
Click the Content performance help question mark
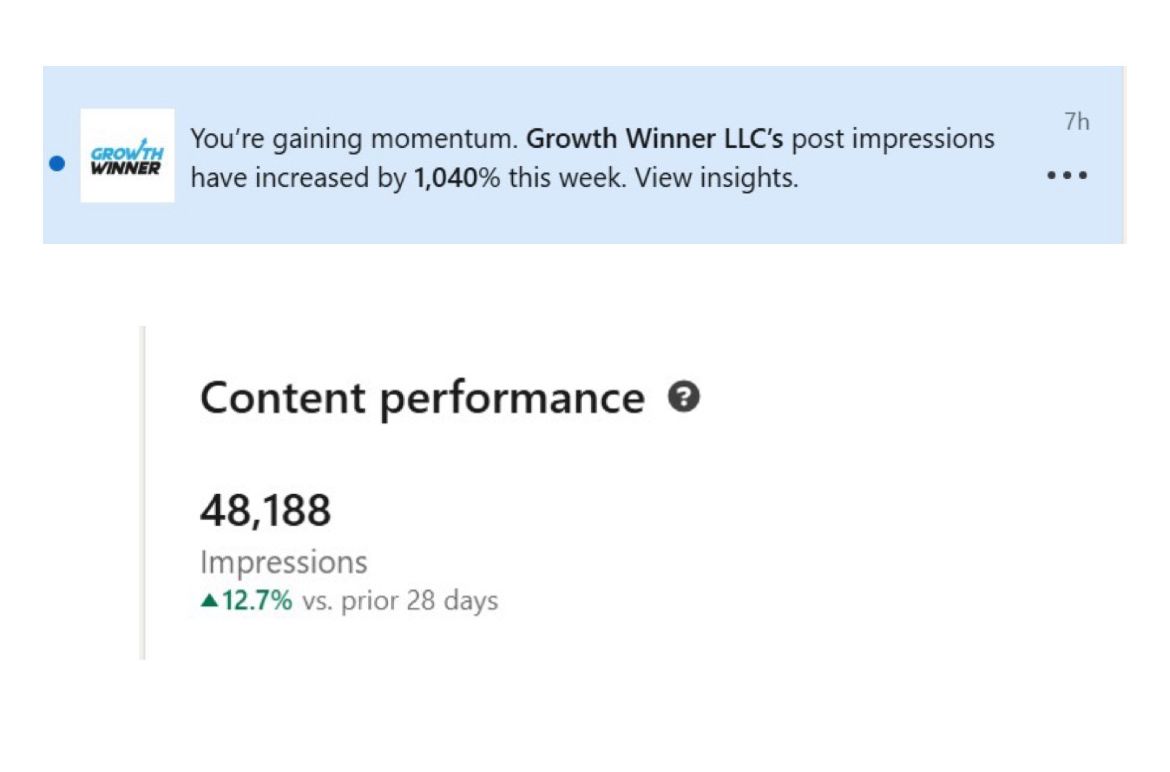point(685,397)
